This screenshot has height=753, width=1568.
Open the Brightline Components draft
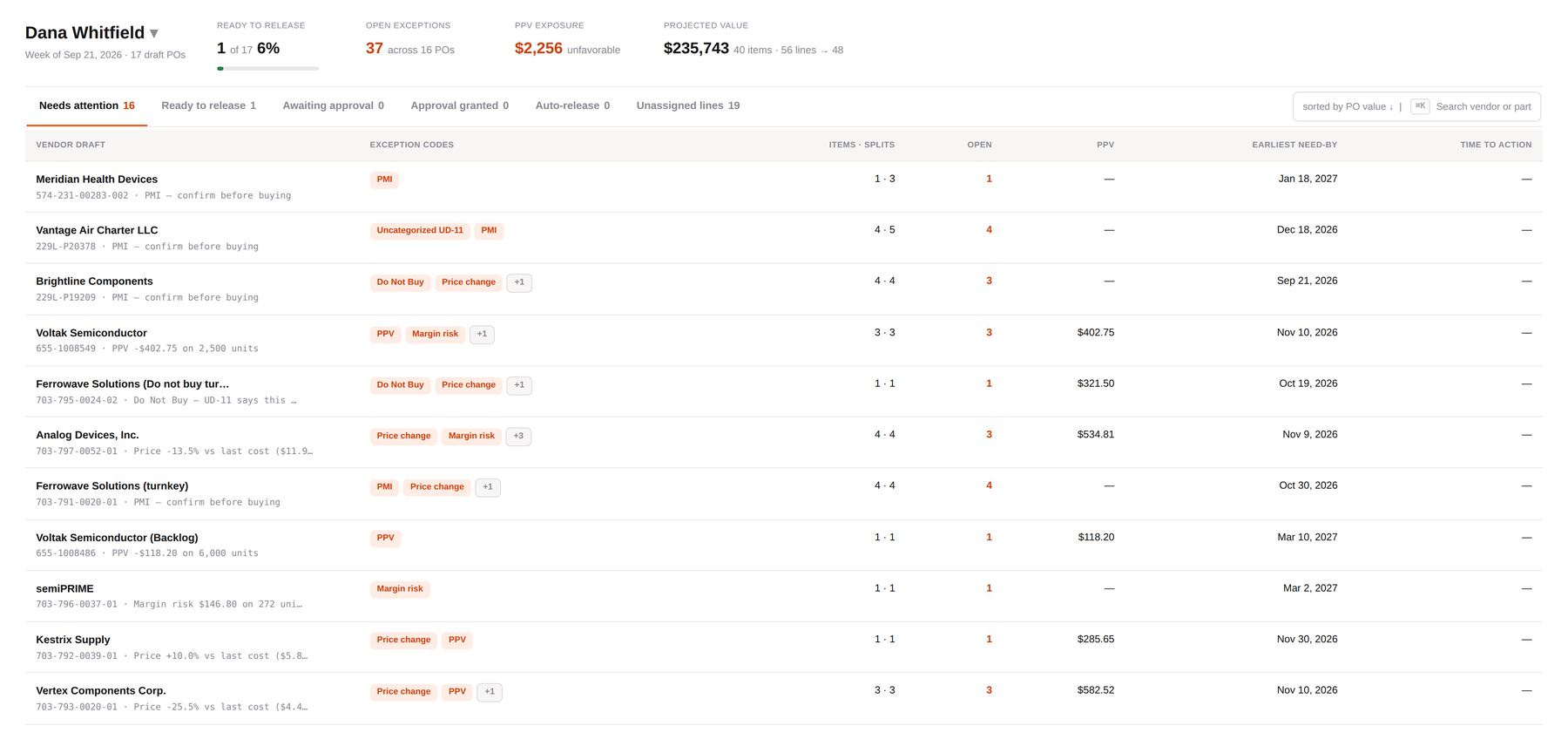click(x=94, y=282)
